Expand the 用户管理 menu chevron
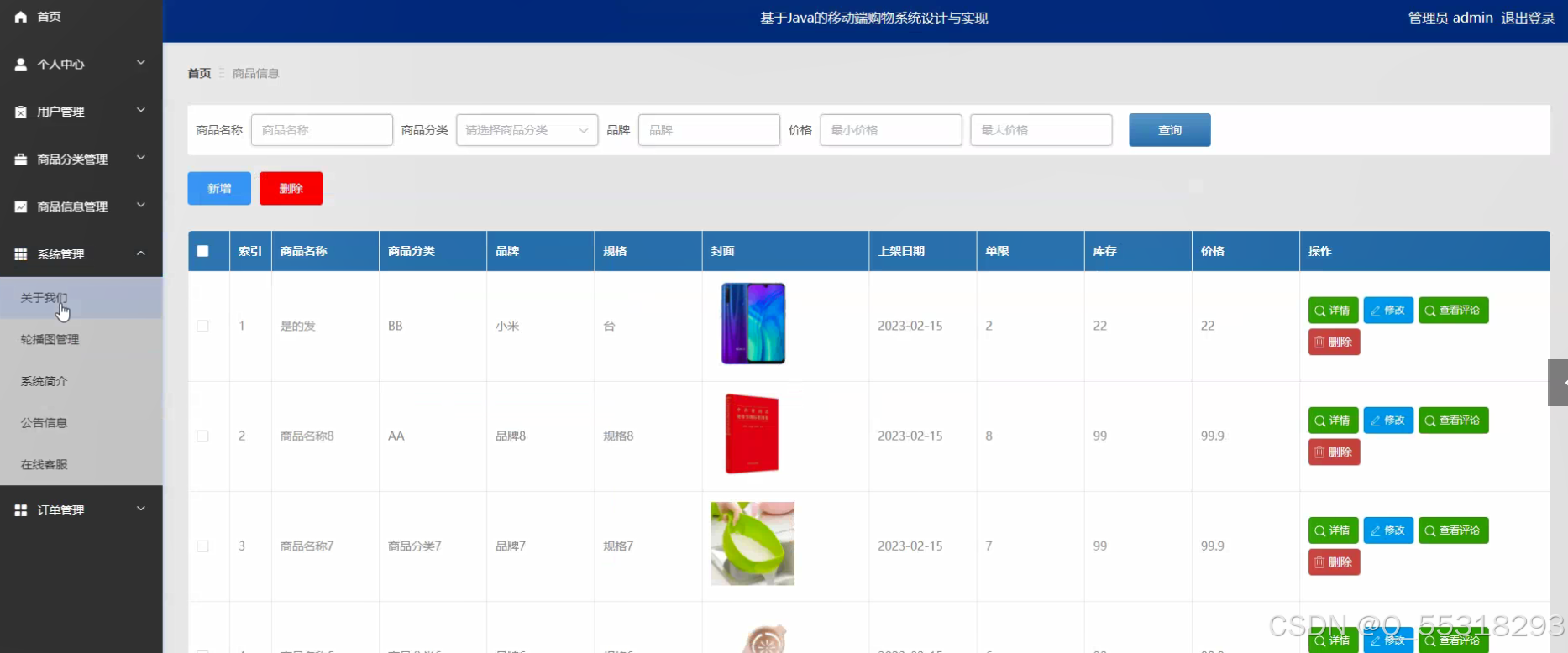This screenshot has width=1568, height=653. [x=141, y=111]
